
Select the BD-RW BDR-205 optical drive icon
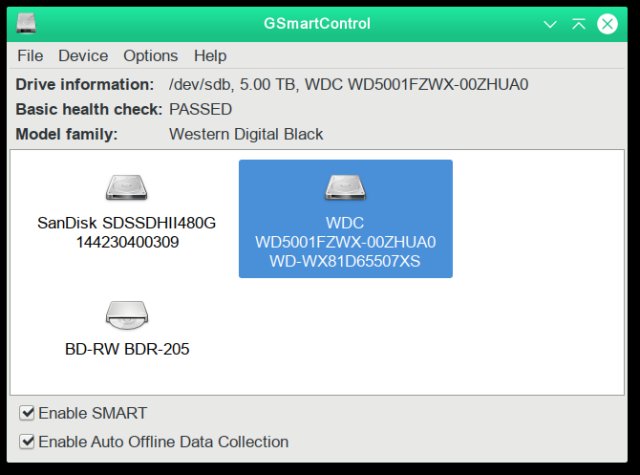click(127, 315)
